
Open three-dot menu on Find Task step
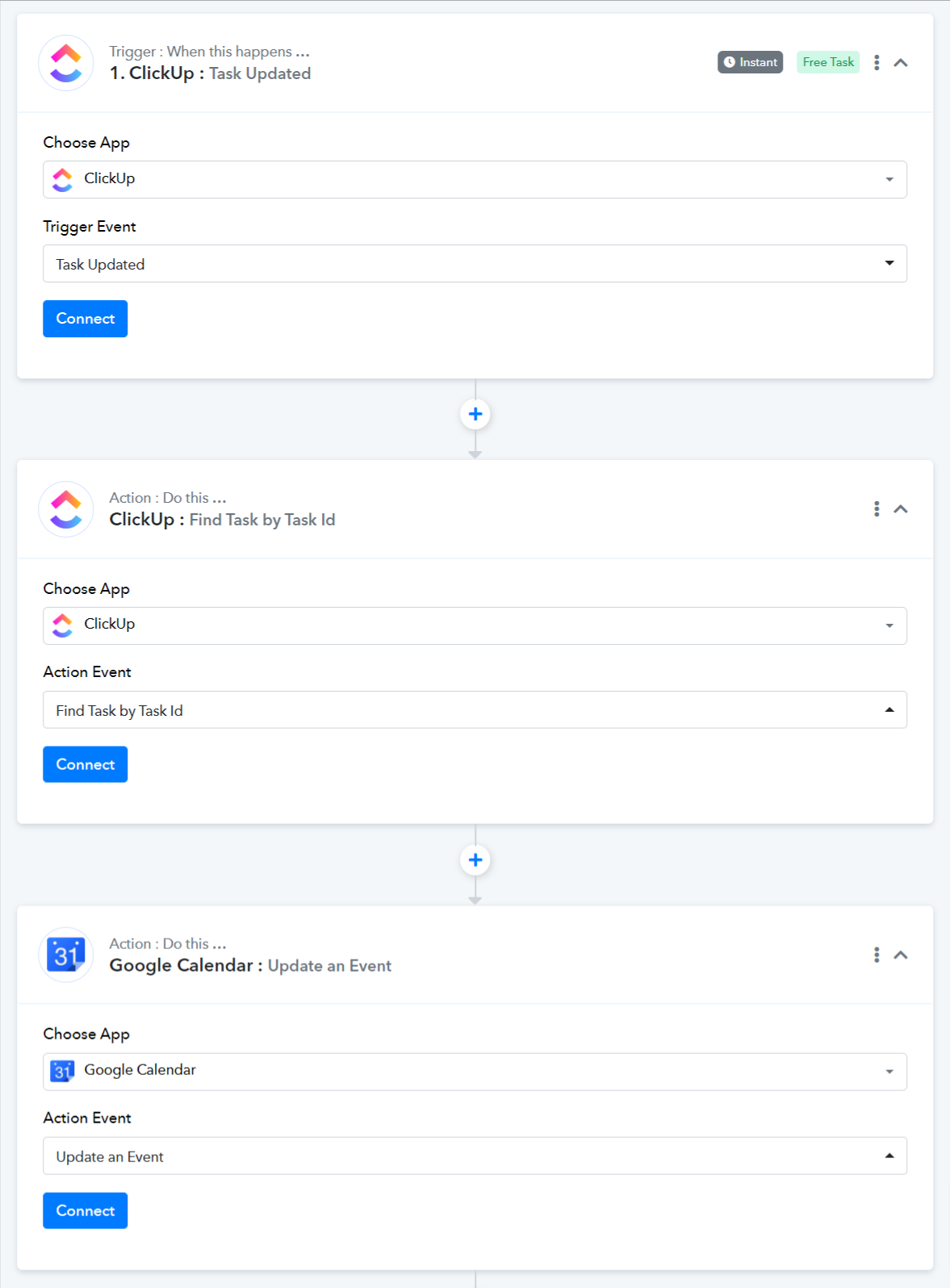point(877,509)
